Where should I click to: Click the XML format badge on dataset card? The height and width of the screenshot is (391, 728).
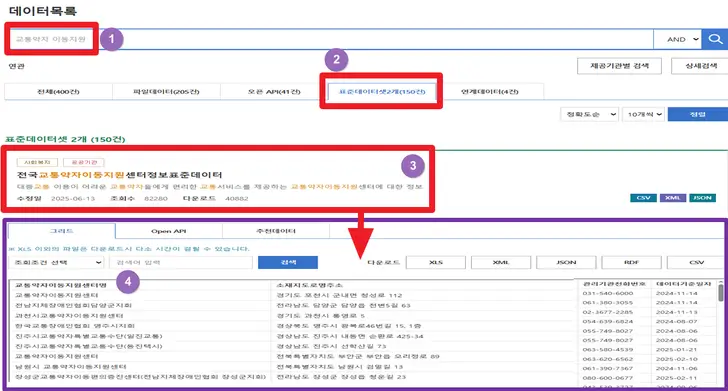[672, 198]
